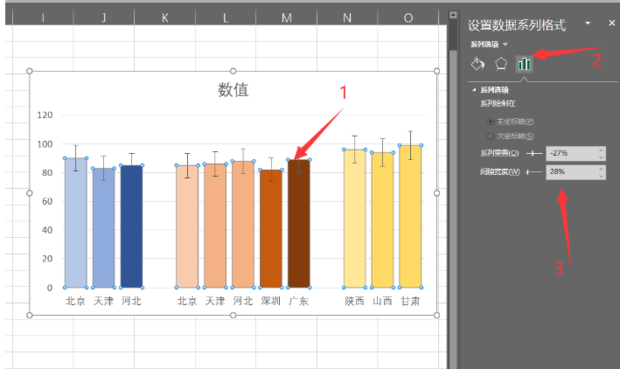Adjust the 系列重叠 slider

(534, 153)
